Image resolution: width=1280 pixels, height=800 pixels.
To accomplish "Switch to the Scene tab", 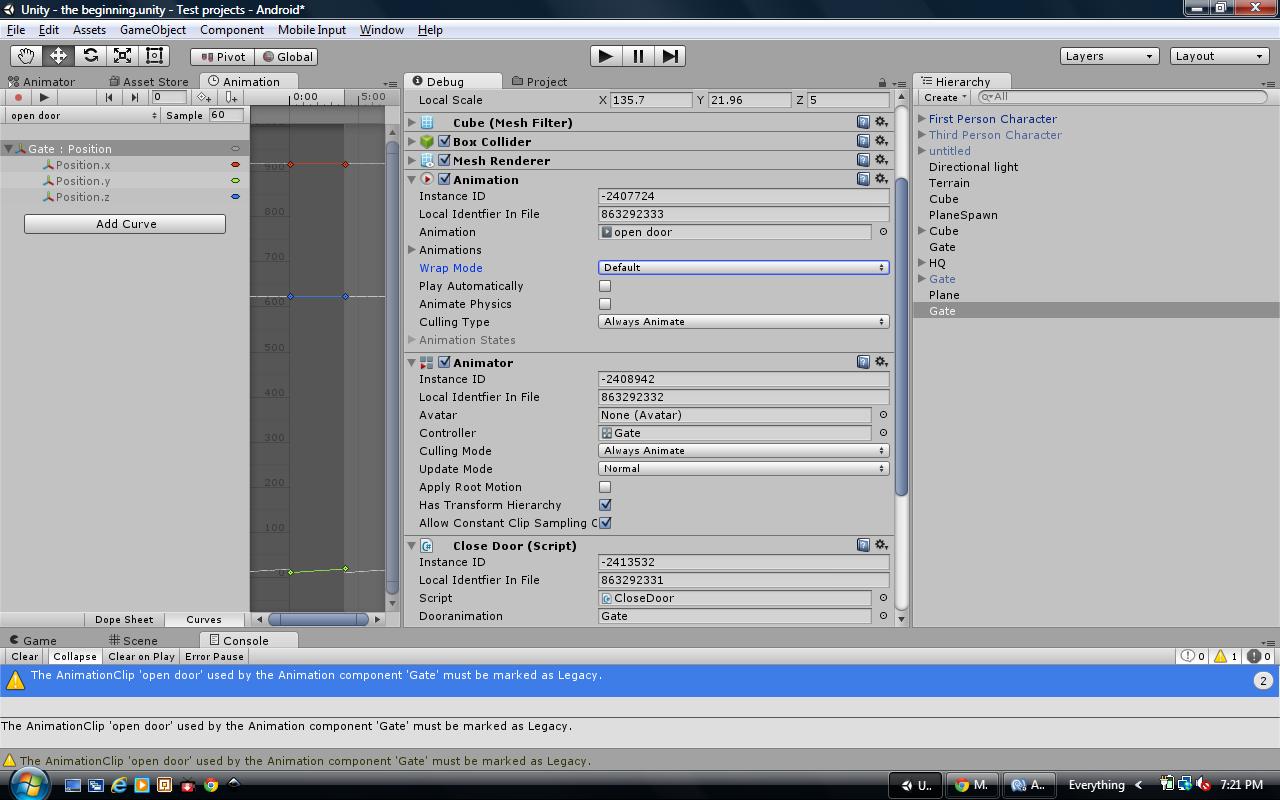I will coord(133,641).
